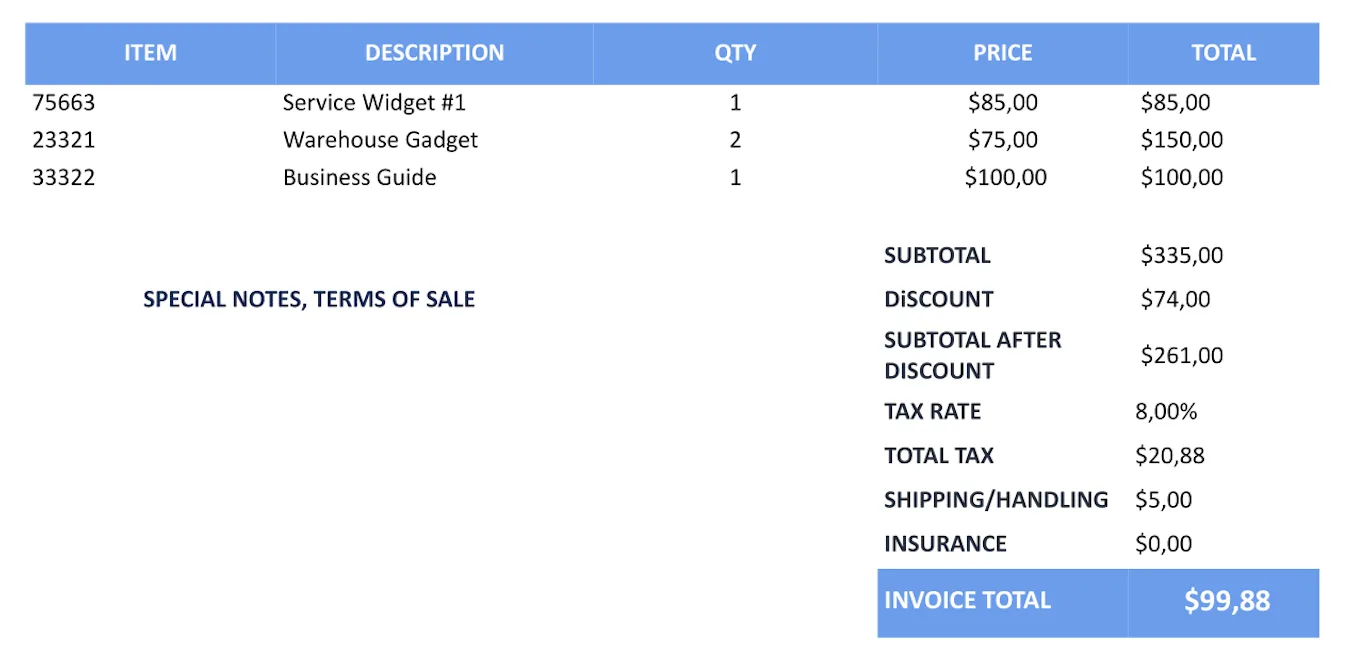Select the discount amount $74,00
1352x666 pixels.
pyautogui.click(x=1175, y=299)
